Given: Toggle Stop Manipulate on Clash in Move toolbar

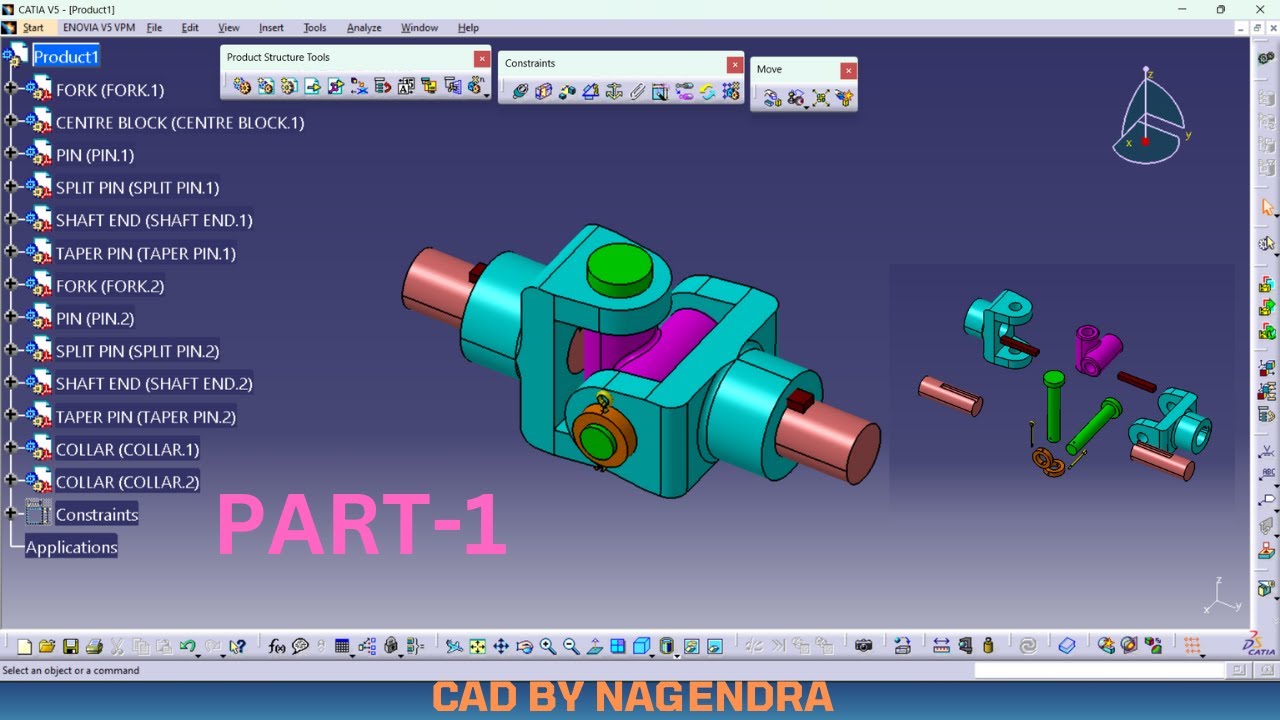Looking at the screenshot, I should pyautogui.click(x=845, y=98).
